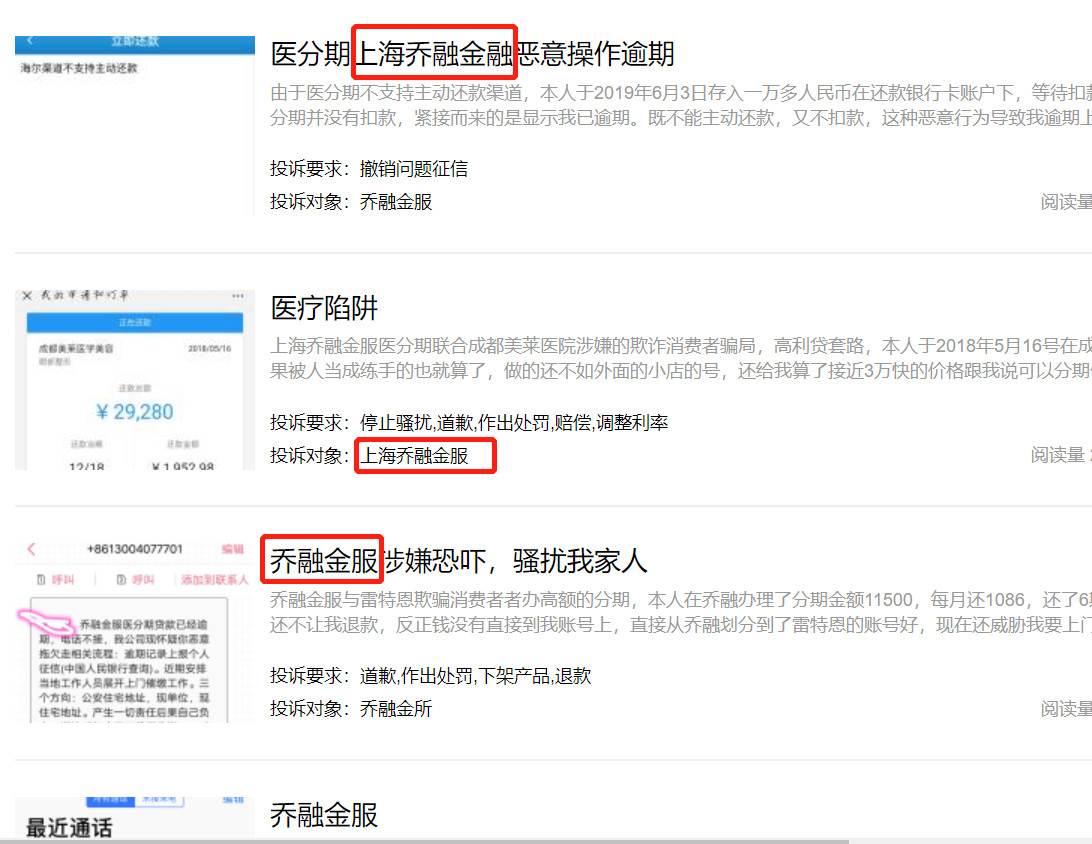Click the 阅读量 label in the 医疗陷阱 row
Image resolution: width=1092 pixels, height=844 pixels.
click(1058, 455)
